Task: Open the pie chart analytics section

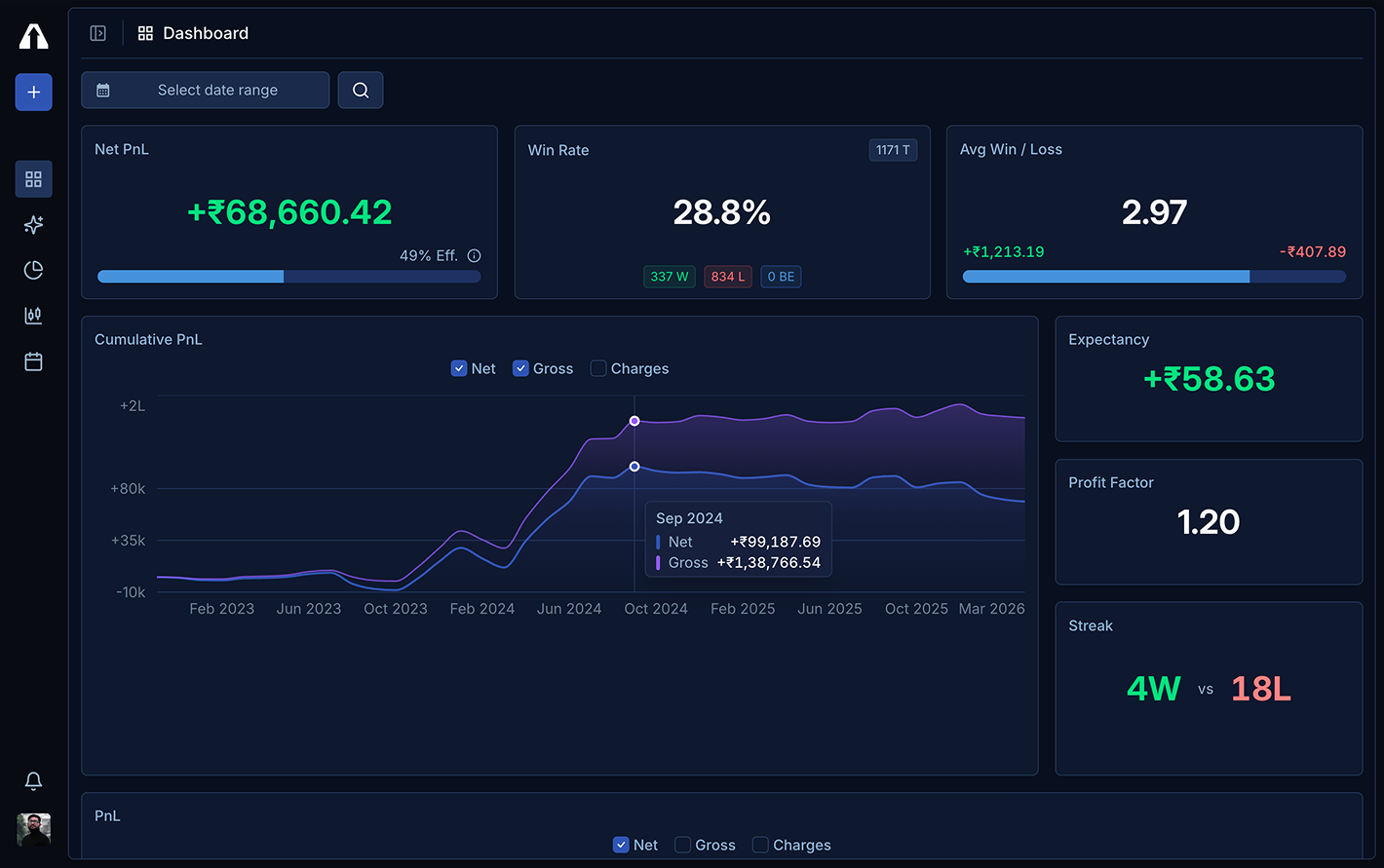Action: (33, 270)
